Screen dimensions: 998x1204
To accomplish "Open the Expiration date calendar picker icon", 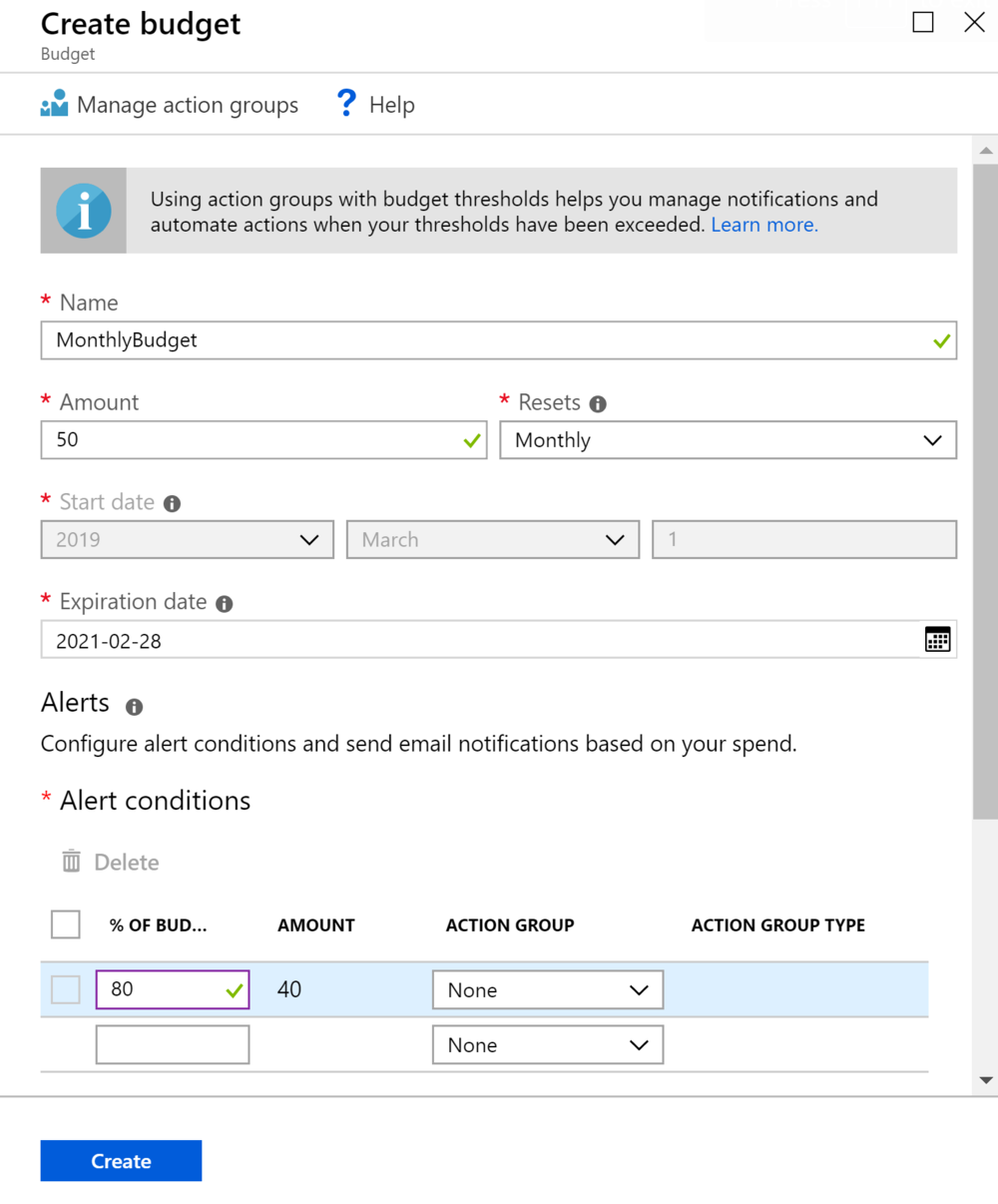I will [x=937, y=640].
